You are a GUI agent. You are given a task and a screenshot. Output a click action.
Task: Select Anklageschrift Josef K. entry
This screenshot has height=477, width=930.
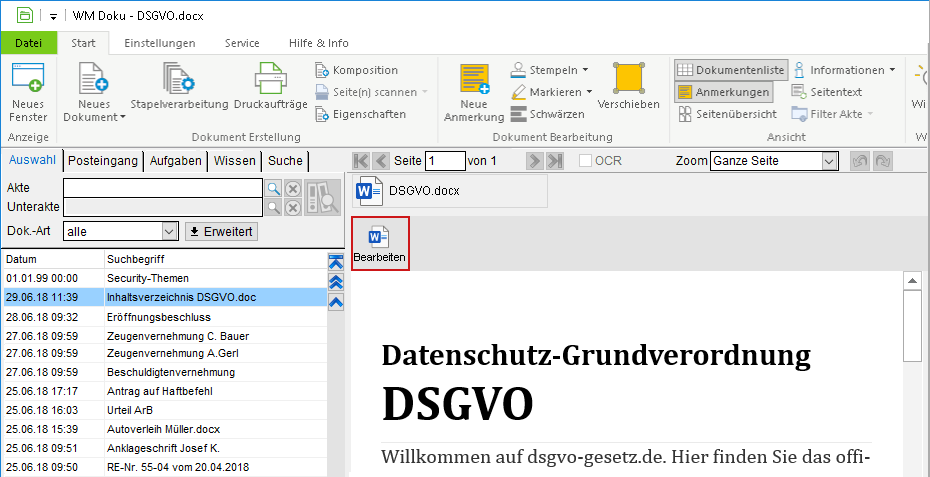pos(165,448)
